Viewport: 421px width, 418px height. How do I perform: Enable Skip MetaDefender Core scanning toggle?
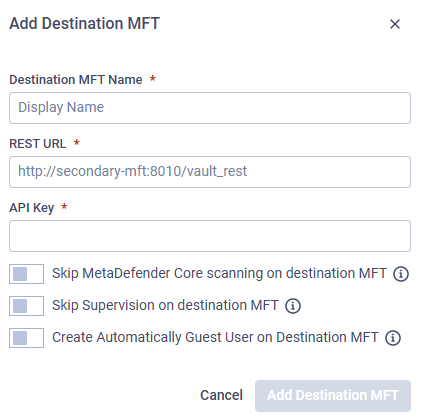point(26,274)
